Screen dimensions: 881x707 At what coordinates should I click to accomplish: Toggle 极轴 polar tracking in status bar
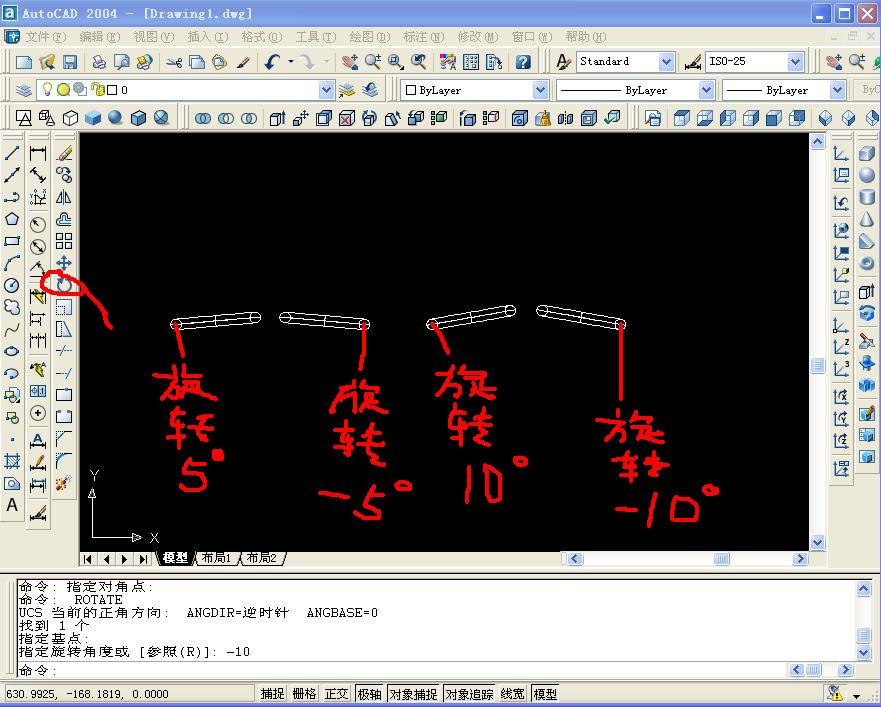(x=369, y=694)
